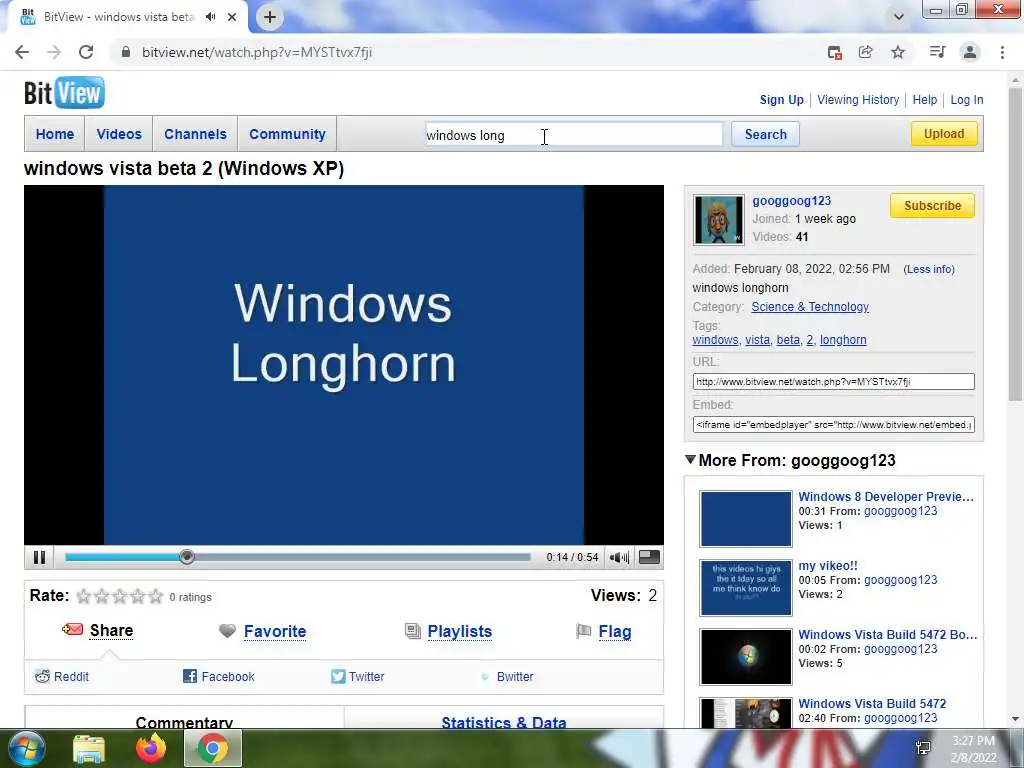Click the longhorn tag
Viewport: 1024px width, 768px height.
point(843,340)
